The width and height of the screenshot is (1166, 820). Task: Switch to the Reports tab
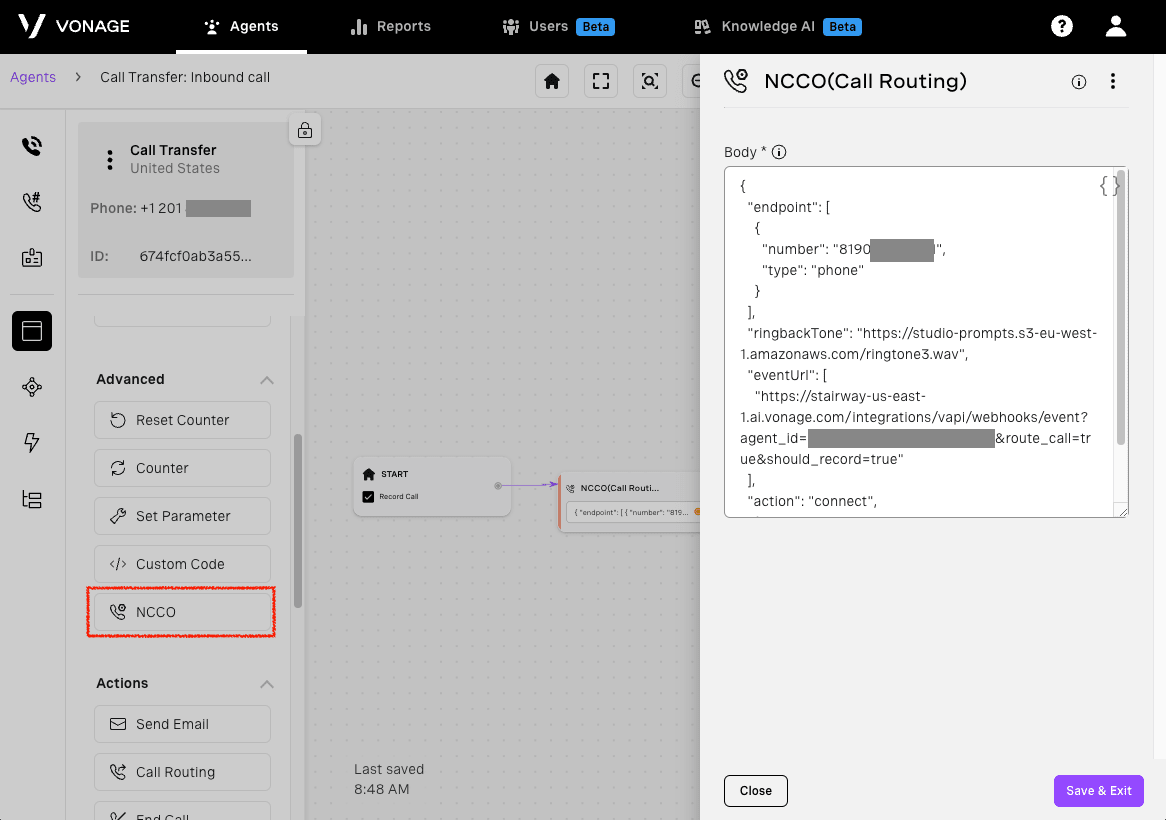pos(390,26)
